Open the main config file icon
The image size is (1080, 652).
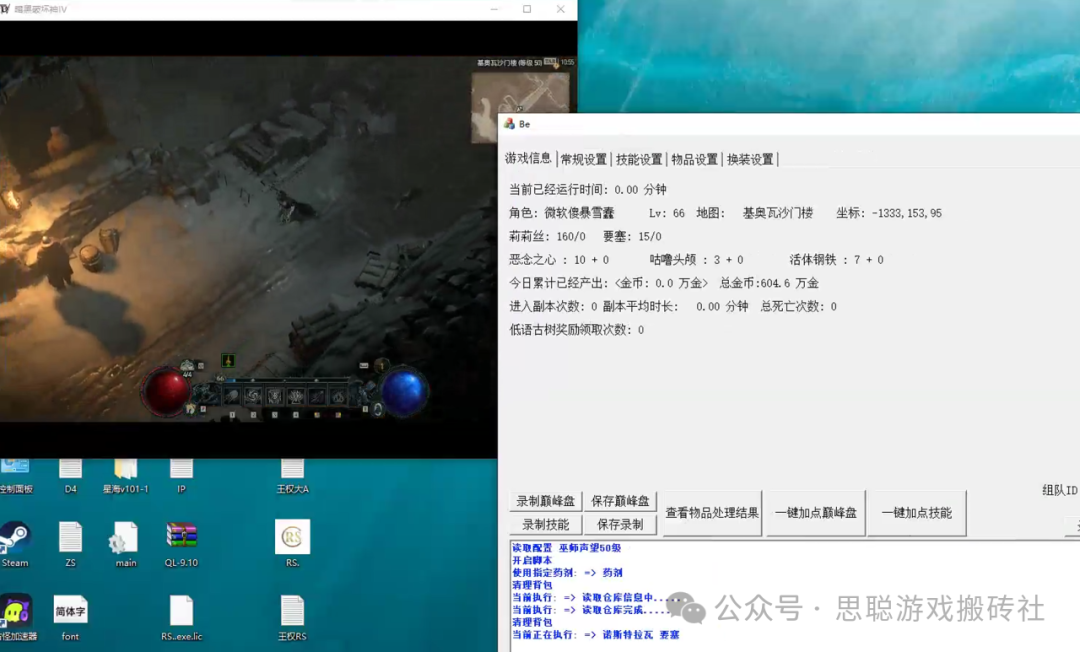125,538
